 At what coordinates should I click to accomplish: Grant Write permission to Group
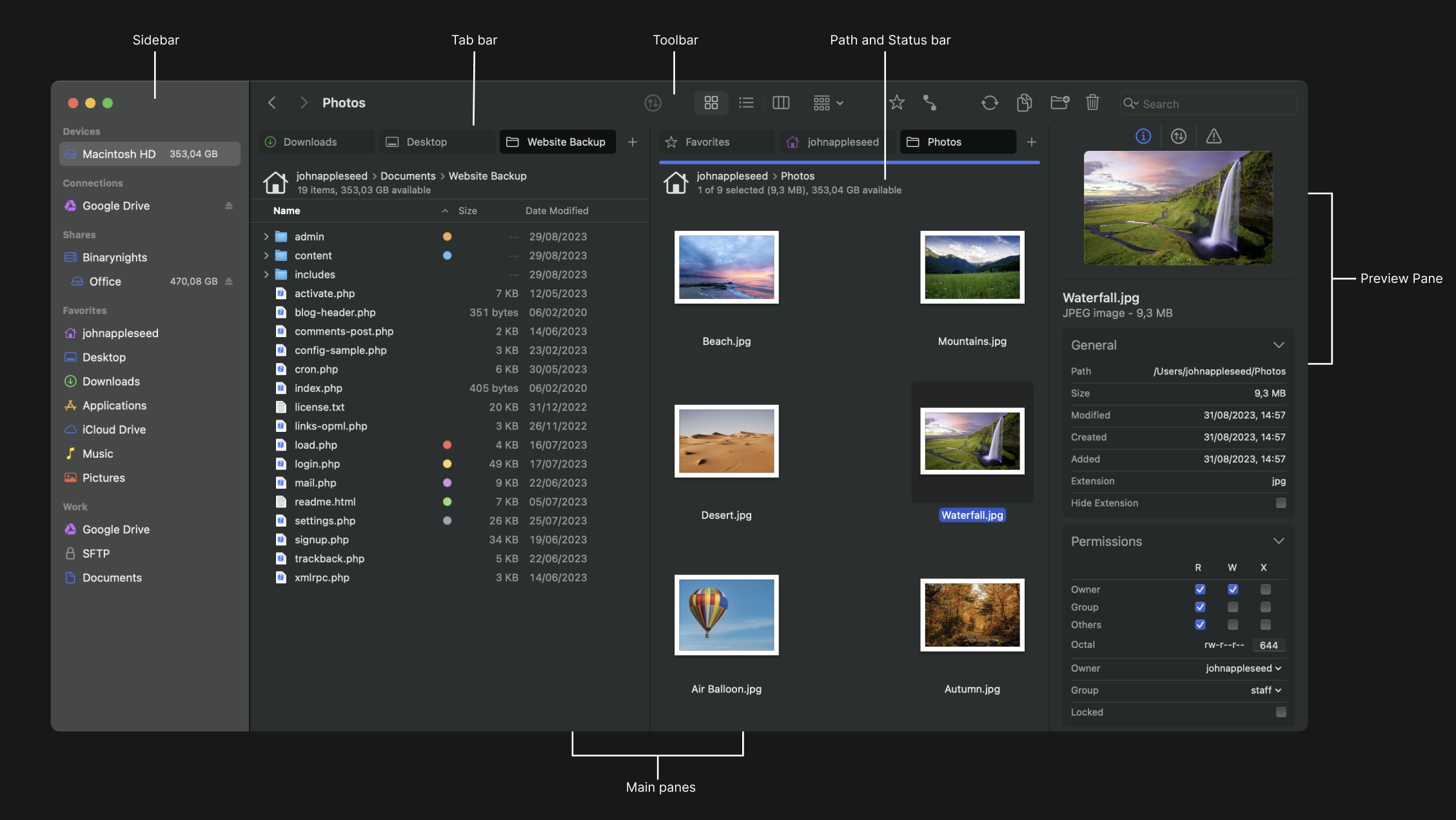click(x=1232, y=607)
